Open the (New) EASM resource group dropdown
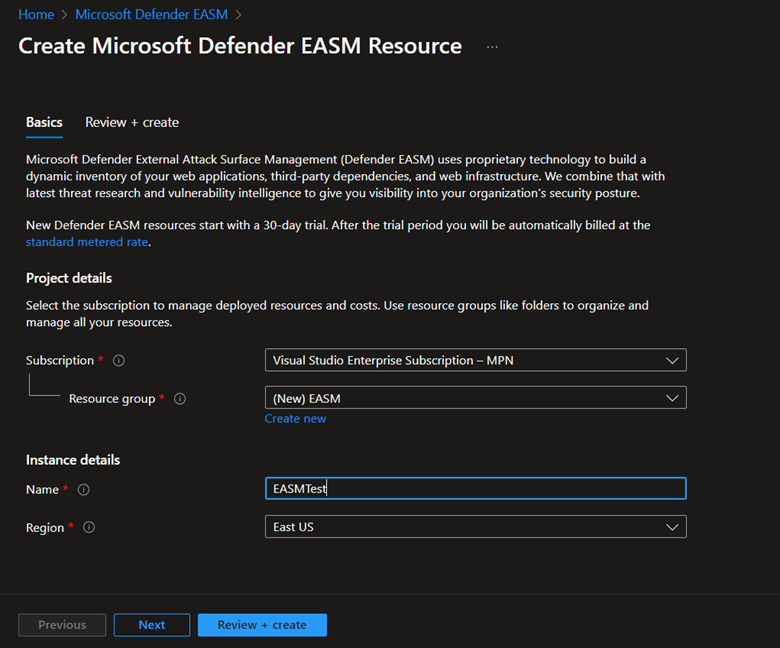The height and width of the screenshot is (648, 780). point(476,398)
